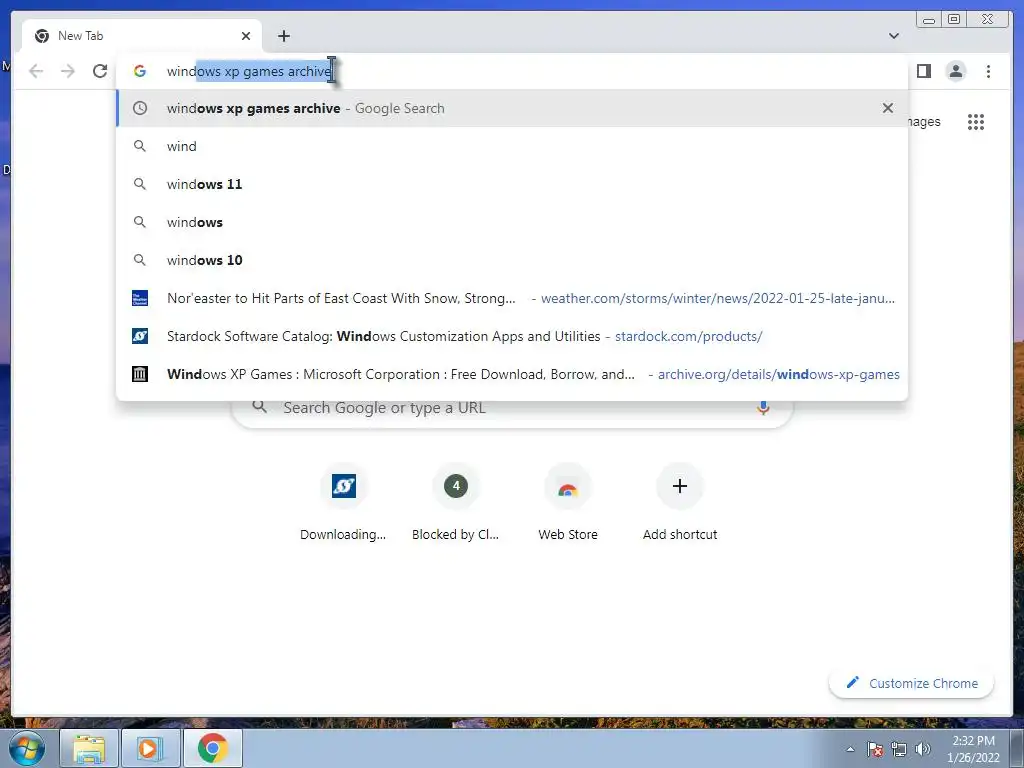Open the Web Store shortcut
Image resolution: width=1024 pixels, height=768 pixels.
pos(568,503)
